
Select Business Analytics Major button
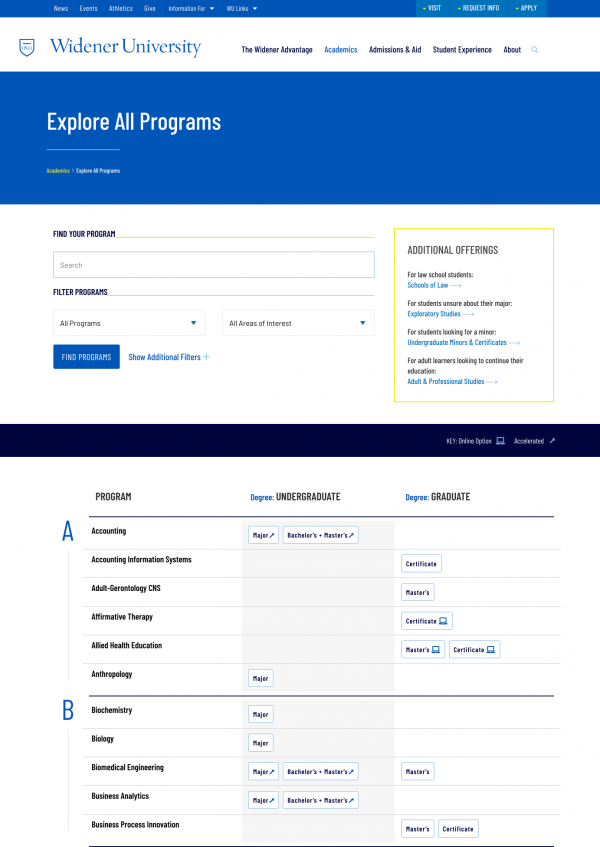pos(264,800)
